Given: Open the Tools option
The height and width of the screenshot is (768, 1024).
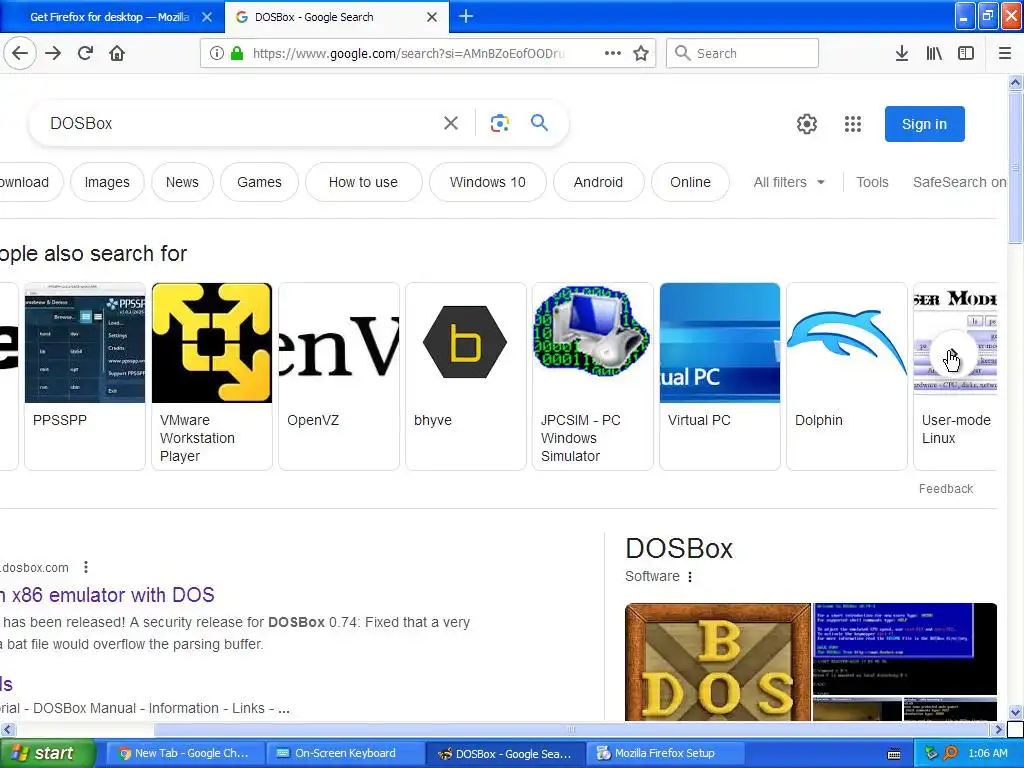Looking at the screenshot, I should click(872, 182).
